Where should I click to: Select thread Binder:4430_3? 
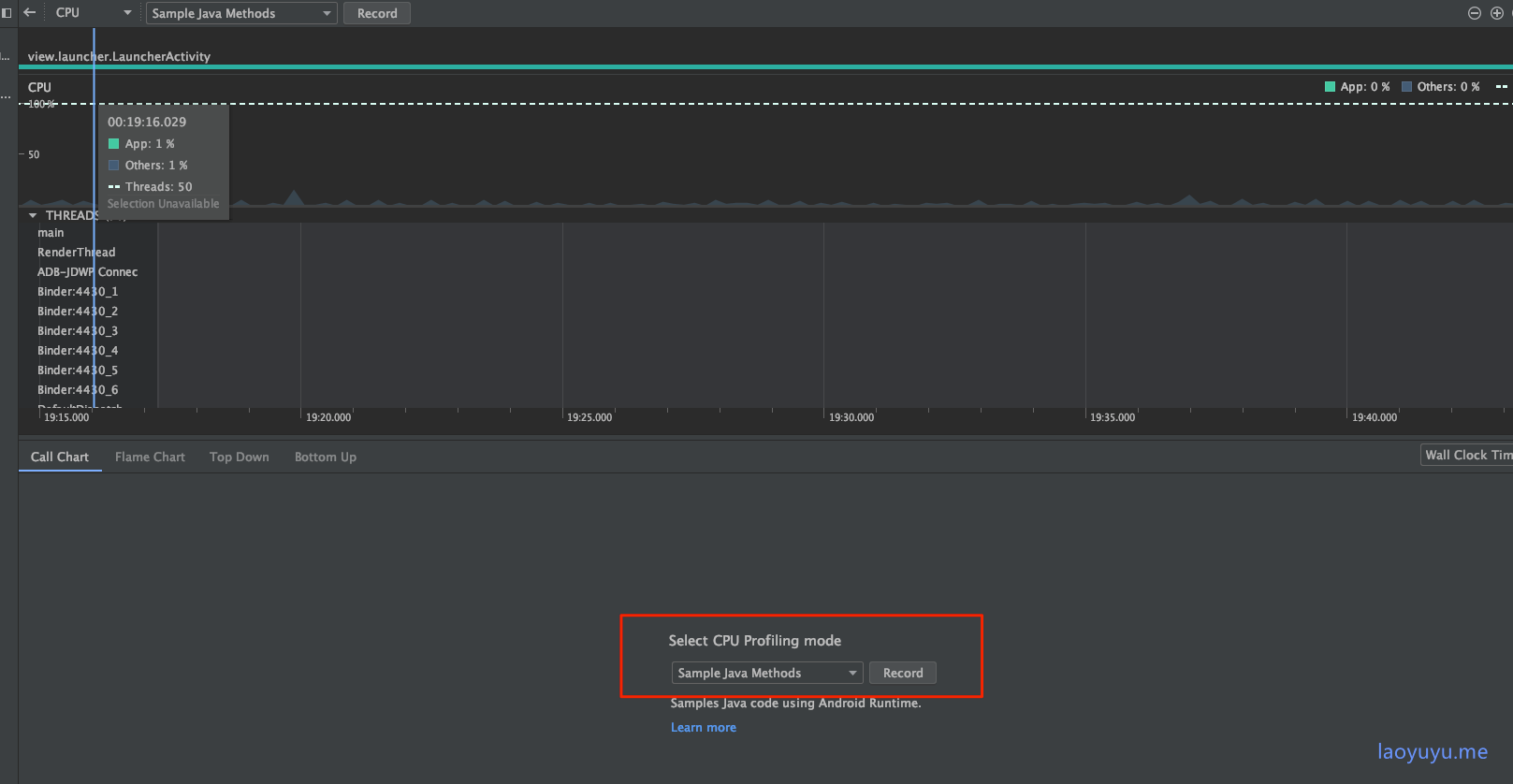(x=78, y=331)
